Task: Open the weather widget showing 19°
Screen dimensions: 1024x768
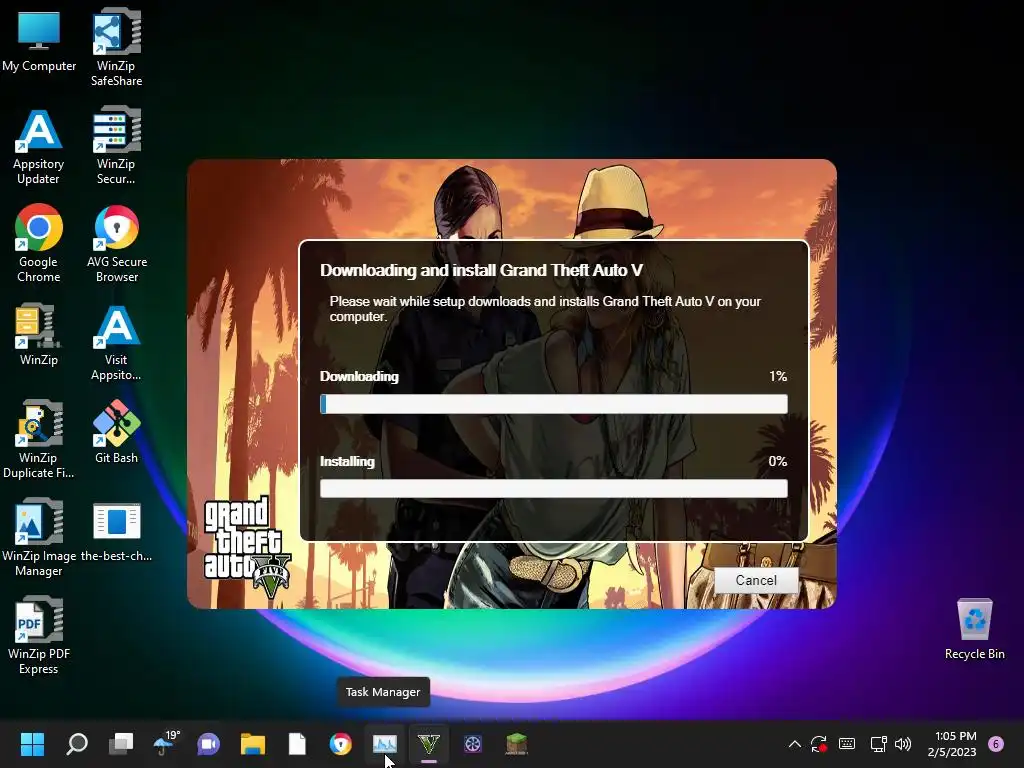Action: (166, 743)
